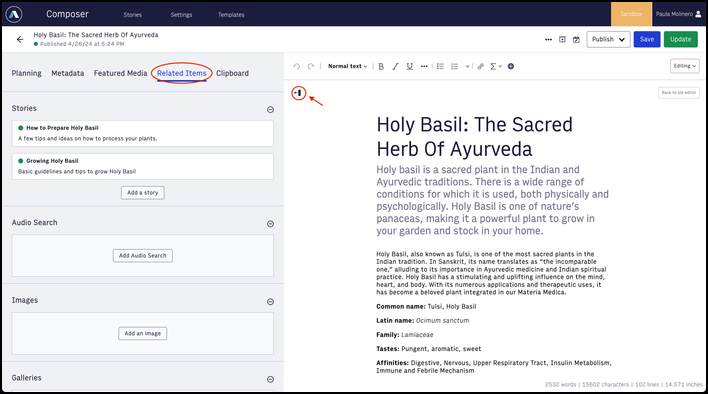708x394 pixels.
Task: Click the subheadline paragraph text
Action: point(493,200)
